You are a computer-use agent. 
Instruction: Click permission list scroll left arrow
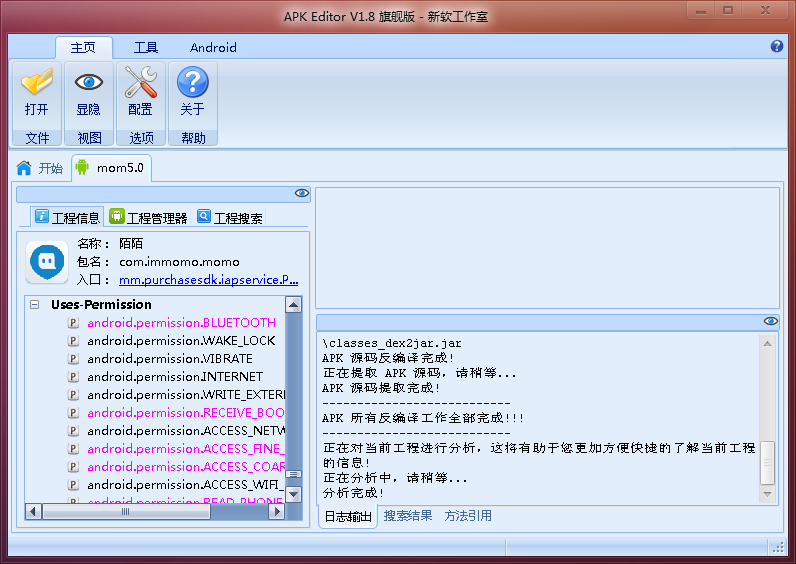[33, 511]
